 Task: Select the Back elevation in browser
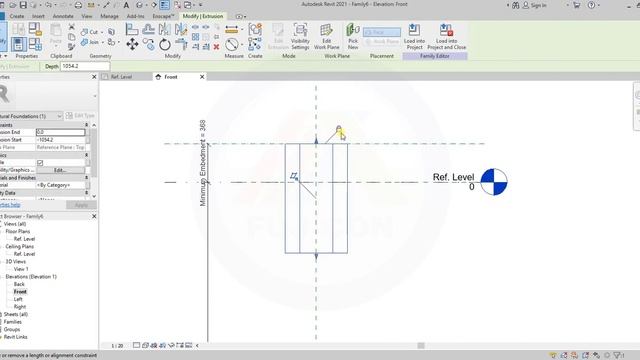click(19, 284)
